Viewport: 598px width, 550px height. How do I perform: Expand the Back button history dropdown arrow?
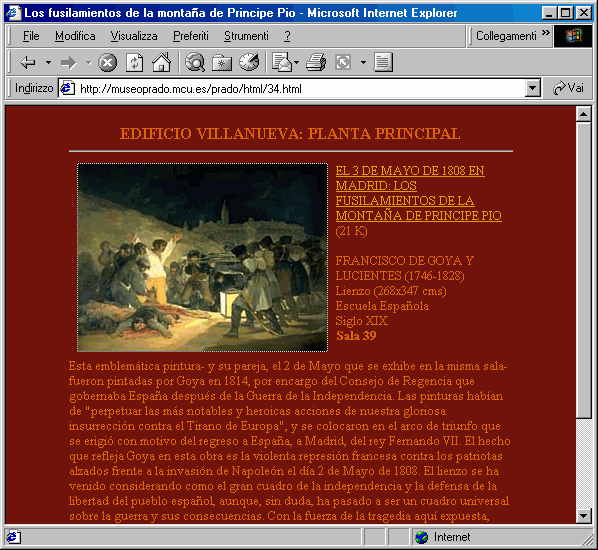(x=48, y=62)
